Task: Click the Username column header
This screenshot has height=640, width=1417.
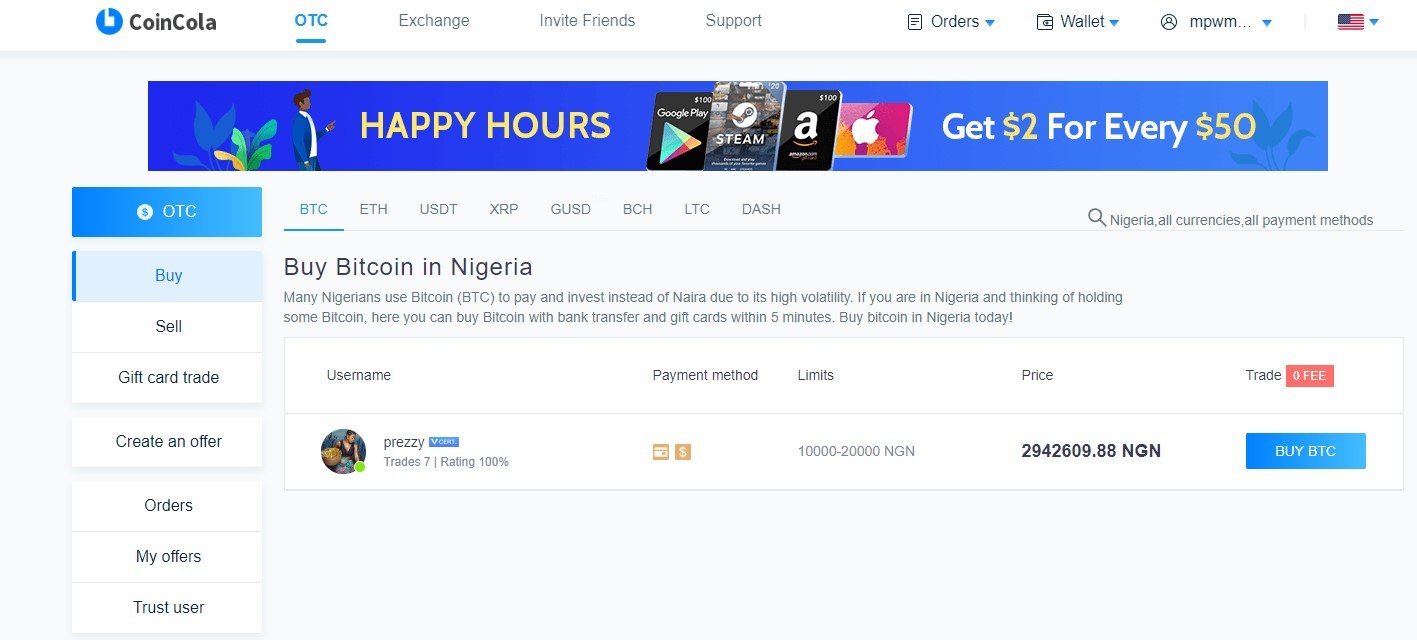Action: tap(359, 375)
